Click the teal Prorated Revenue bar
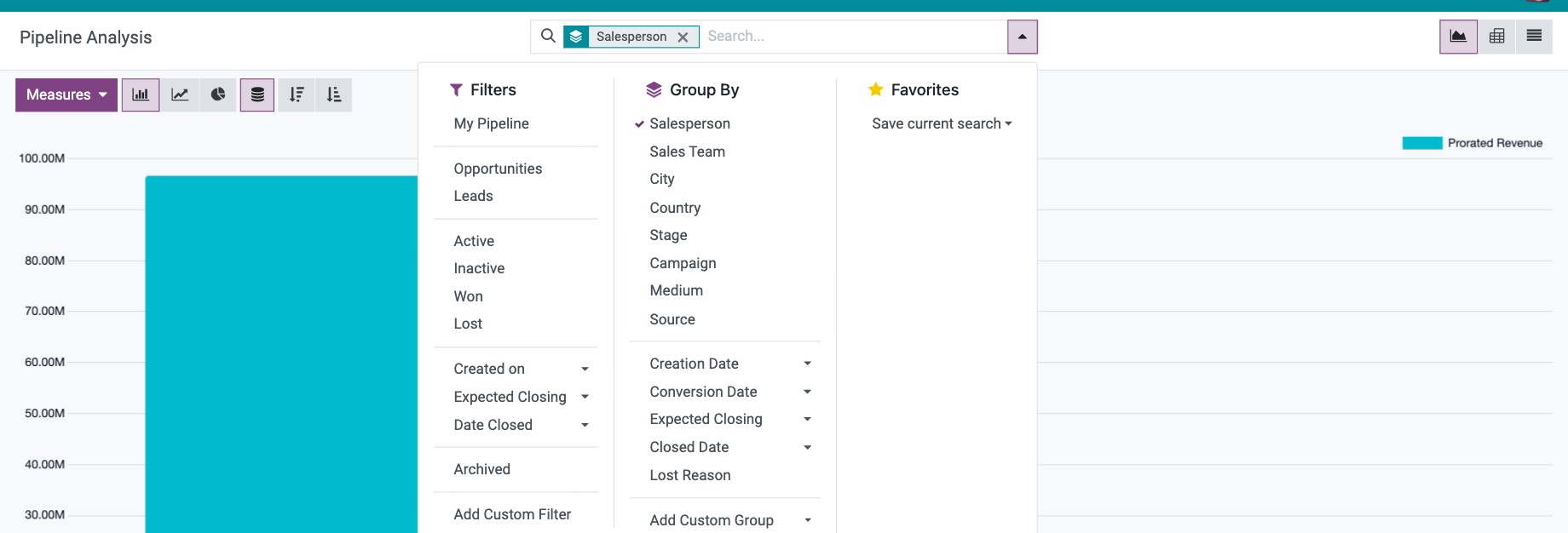Viewport: 1568px width, 533px height. pyautogui.click(x=281, y=354)
